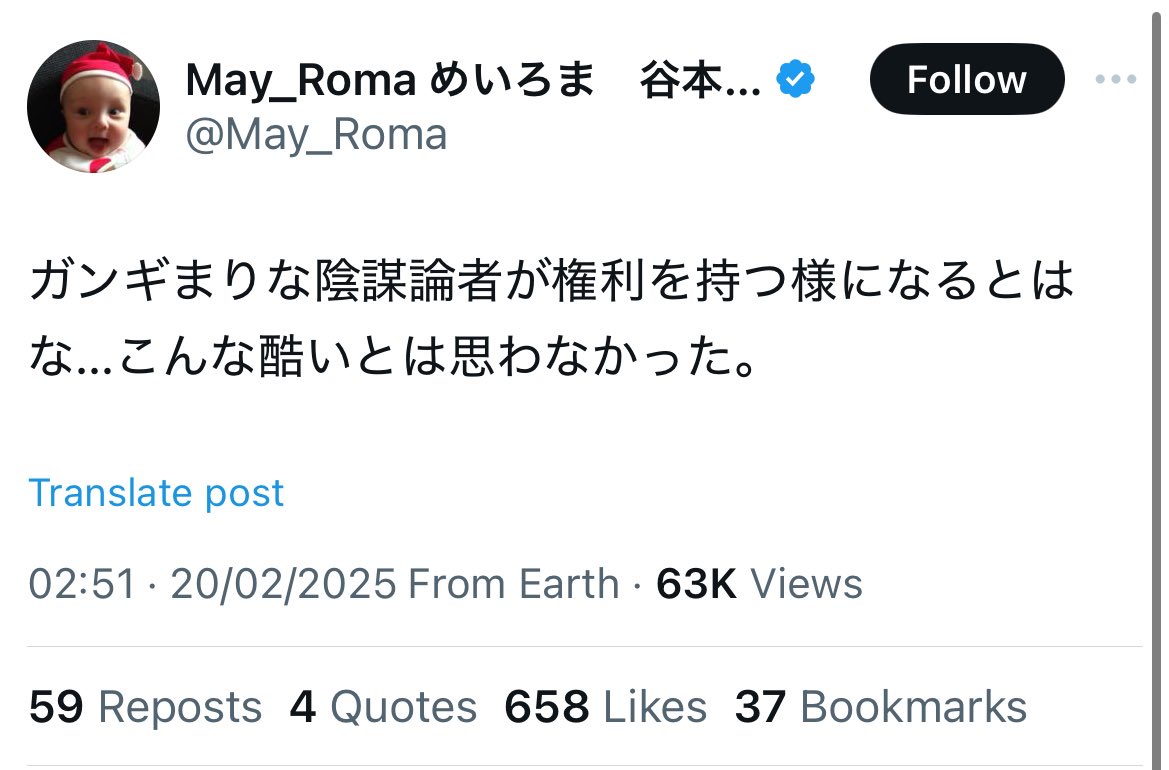
Task: Click the word Views beside 63K
Action: 806,584
